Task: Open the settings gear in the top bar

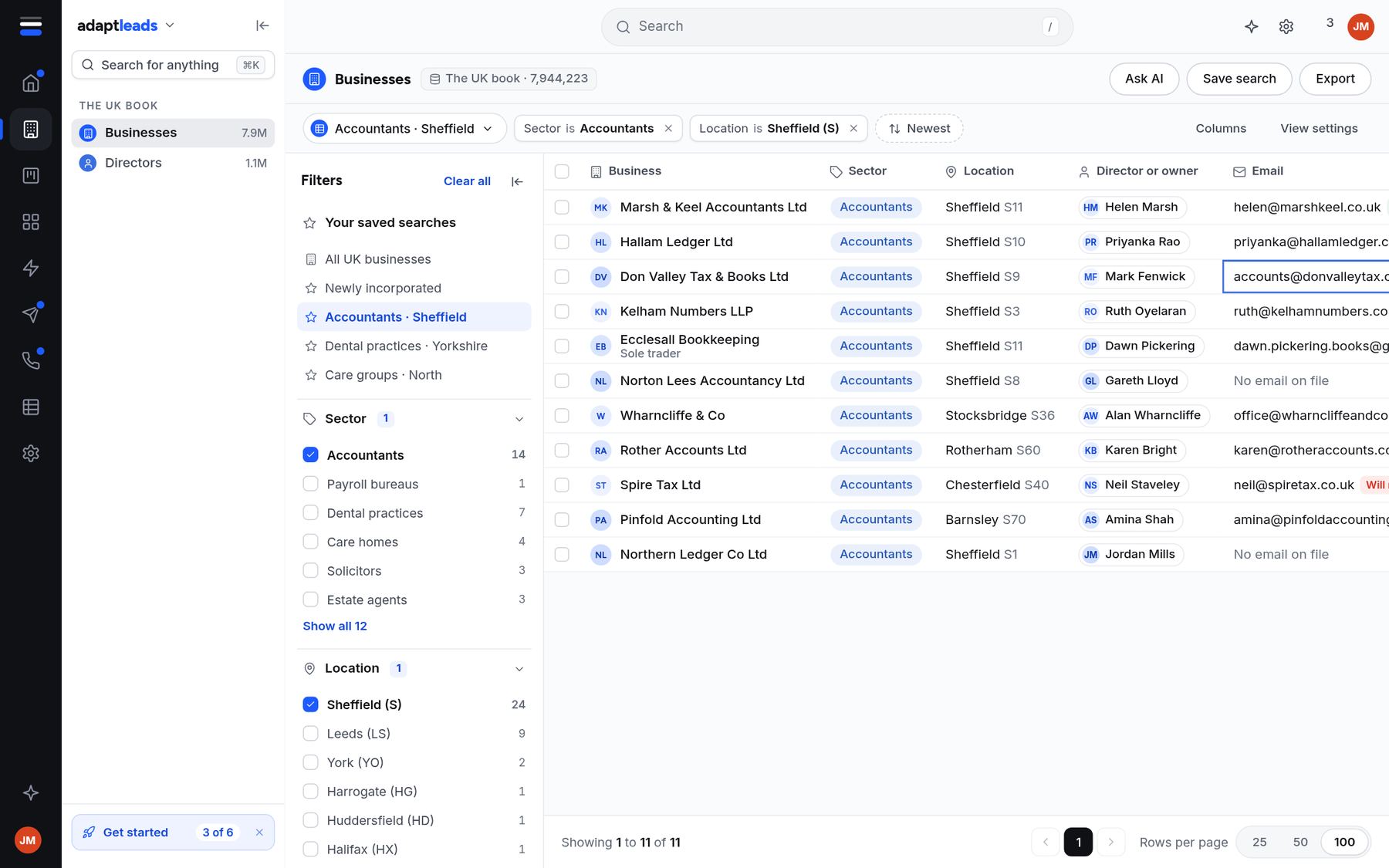Action: click(x=1286, y=26)
